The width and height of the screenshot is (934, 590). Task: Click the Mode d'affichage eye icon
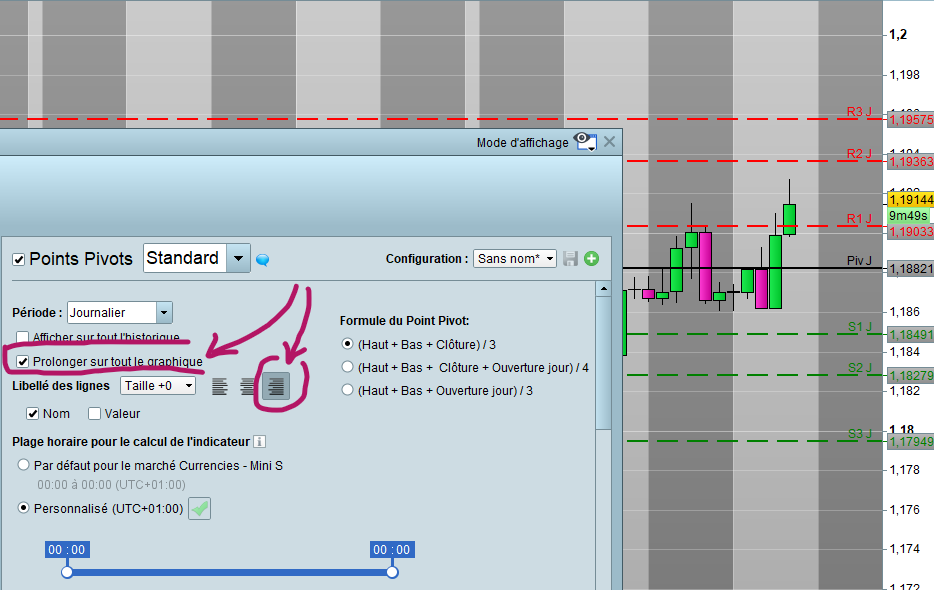[585, 142]
